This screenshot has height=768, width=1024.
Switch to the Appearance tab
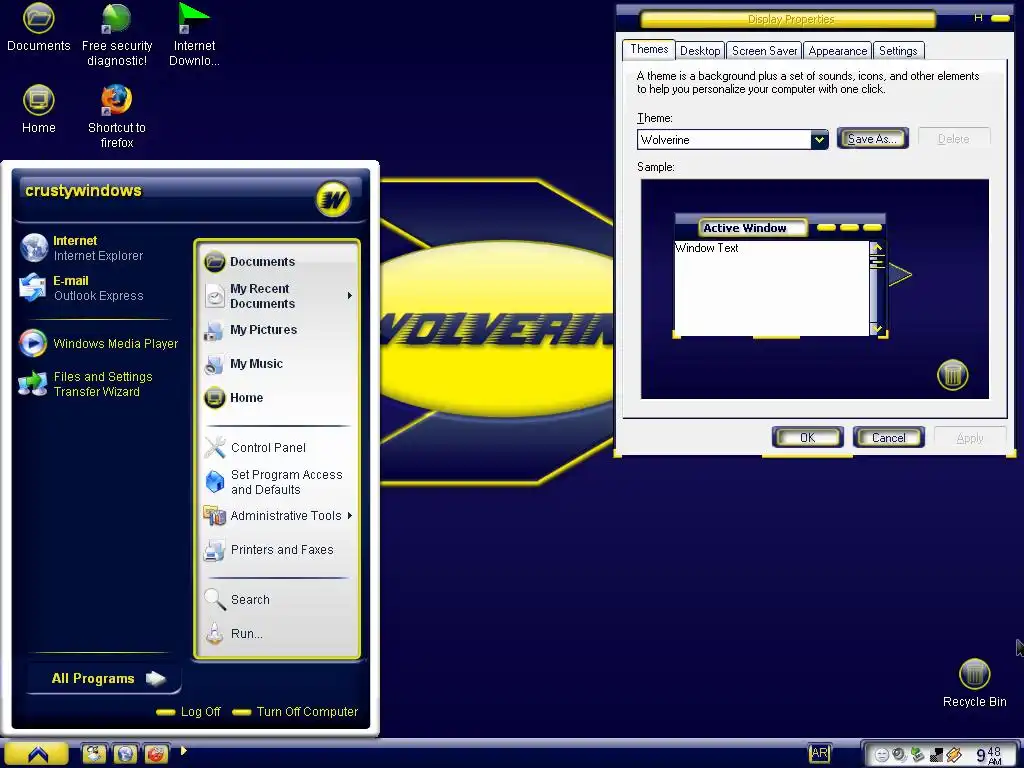point(837,51)
